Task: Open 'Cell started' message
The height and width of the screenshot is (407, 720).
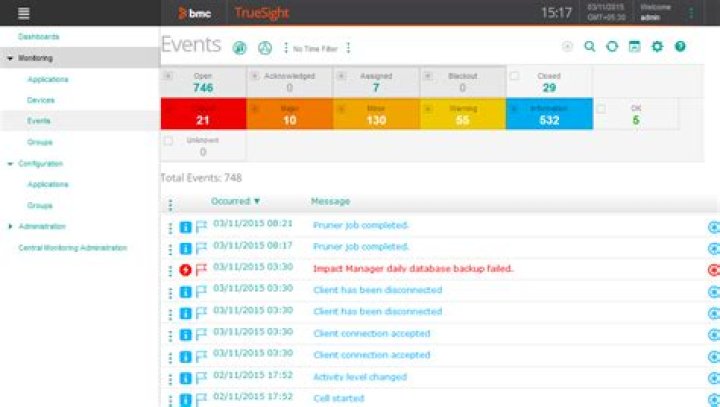Action: (x=339, y=399)
